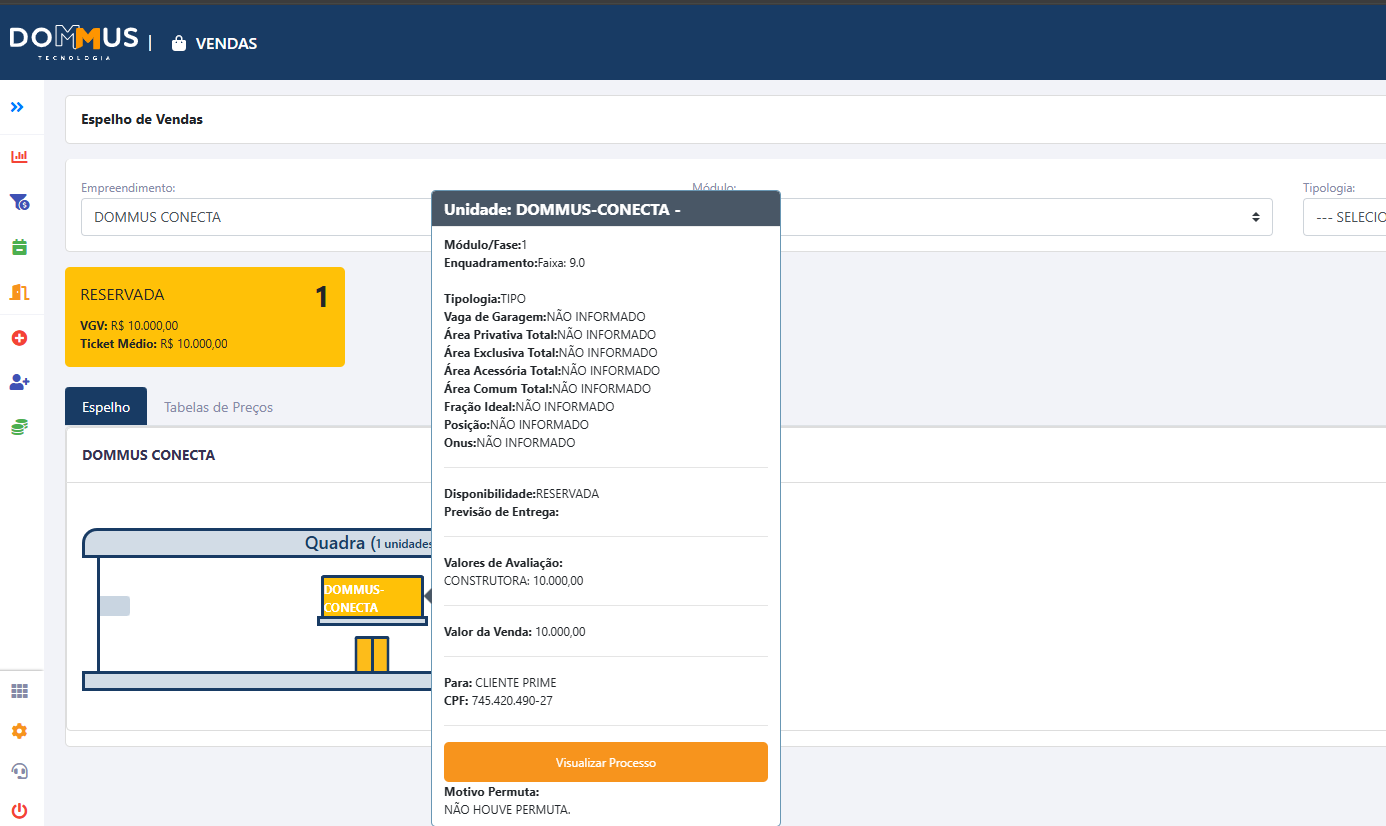Expand the Tipologia dropdown
The height and width of the screenshot is (826, 1386).
[x=1344, y=217]
